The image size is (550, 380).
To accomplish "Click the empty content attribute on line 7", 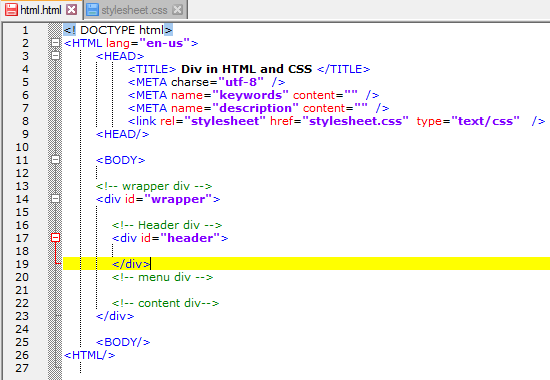I will click(x=335, y=108).
